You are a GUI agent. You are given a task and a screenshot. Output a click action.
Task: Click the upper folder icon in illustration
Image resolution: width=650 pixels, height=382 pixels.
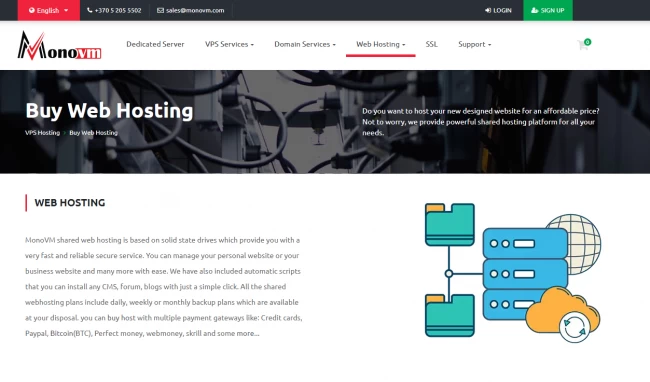450,224
